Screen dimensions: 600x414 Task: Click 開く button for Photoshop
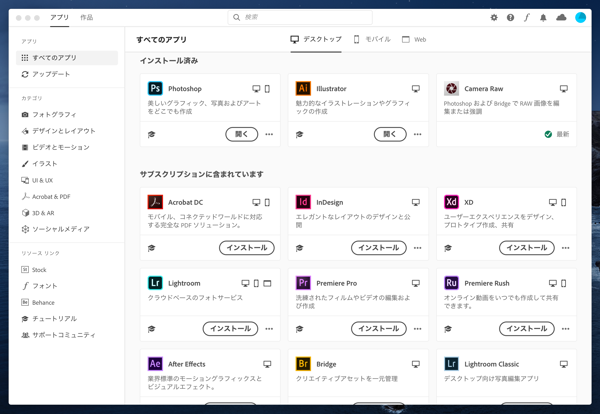241,134
